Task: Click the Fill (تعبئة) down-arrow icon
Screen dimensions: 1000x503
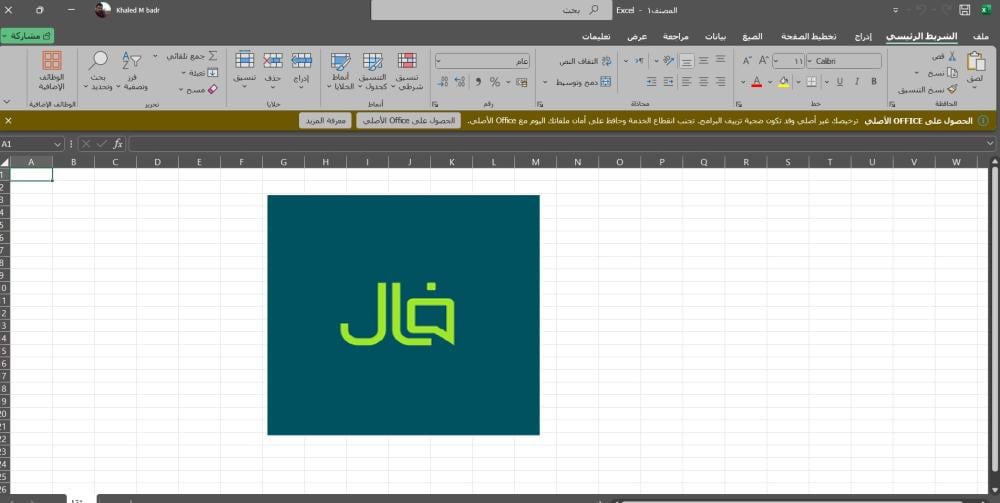Action: [x=213, y=73]
